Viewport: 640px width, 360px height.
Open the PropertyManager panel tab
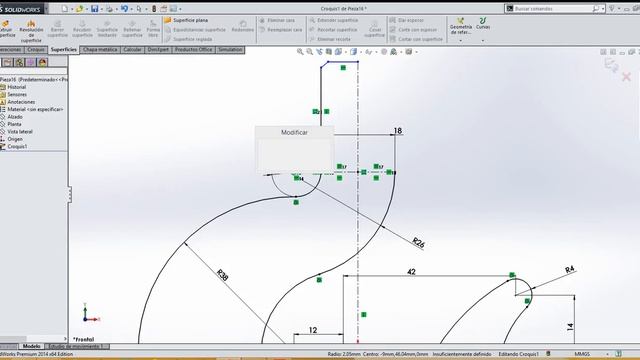pos(8,62)
